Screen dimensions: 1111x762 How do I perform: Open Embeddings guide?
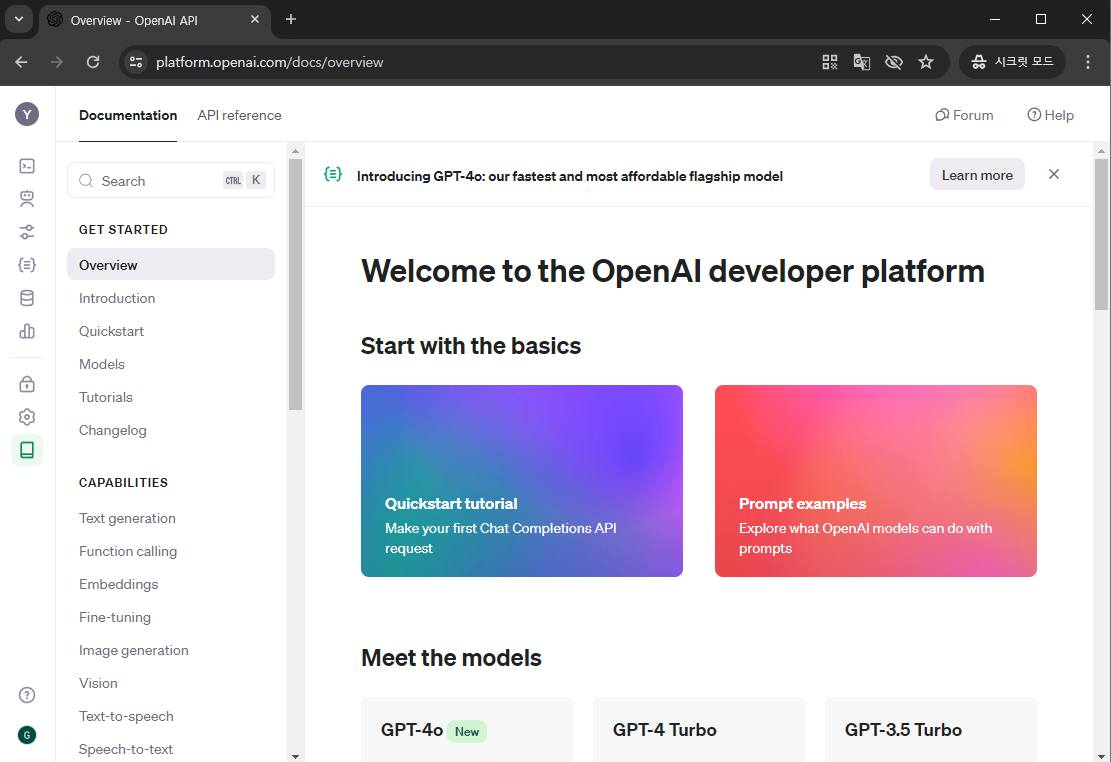point(118,584)
